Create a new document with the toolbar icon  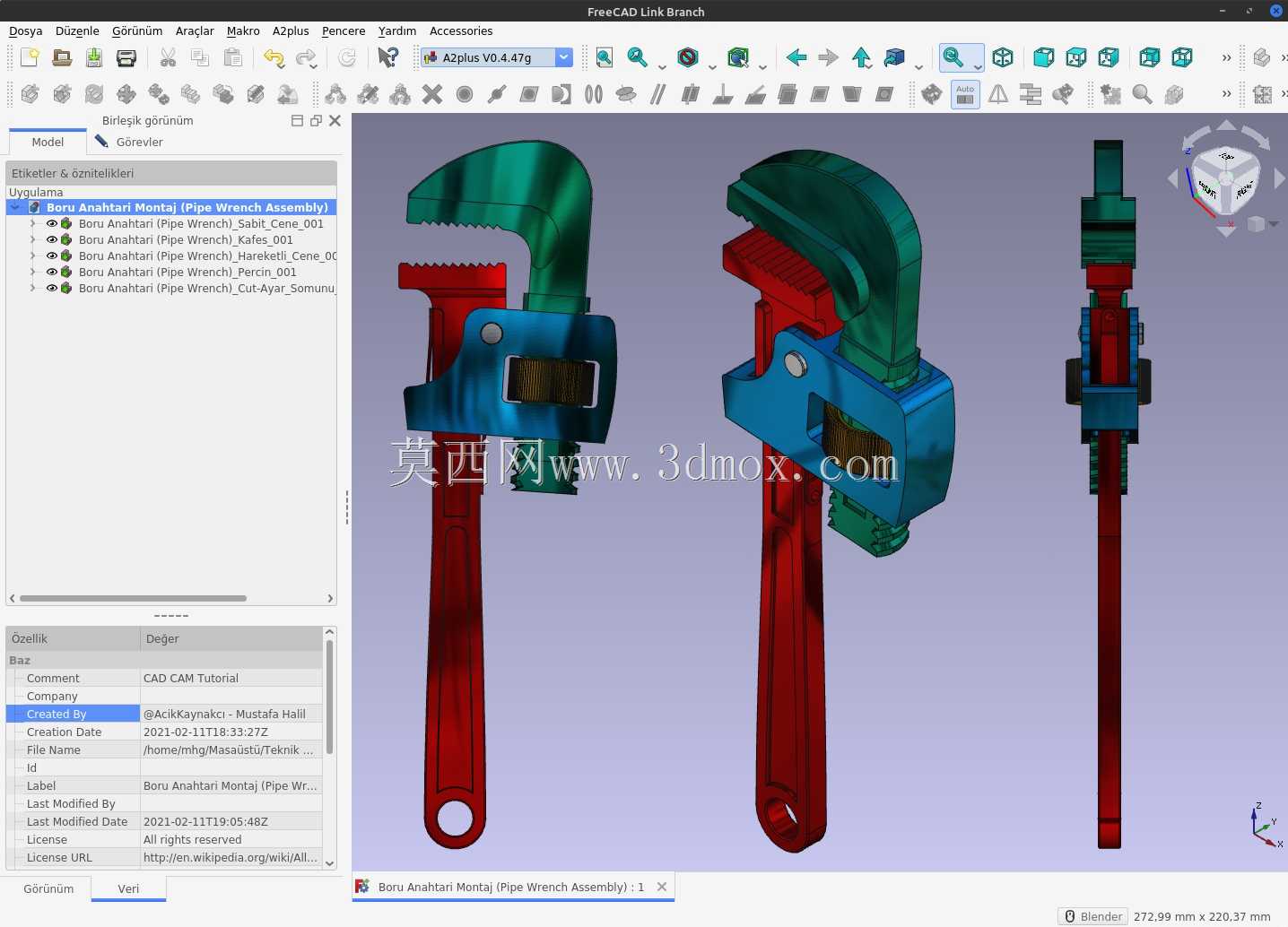(x=30, y=57)
